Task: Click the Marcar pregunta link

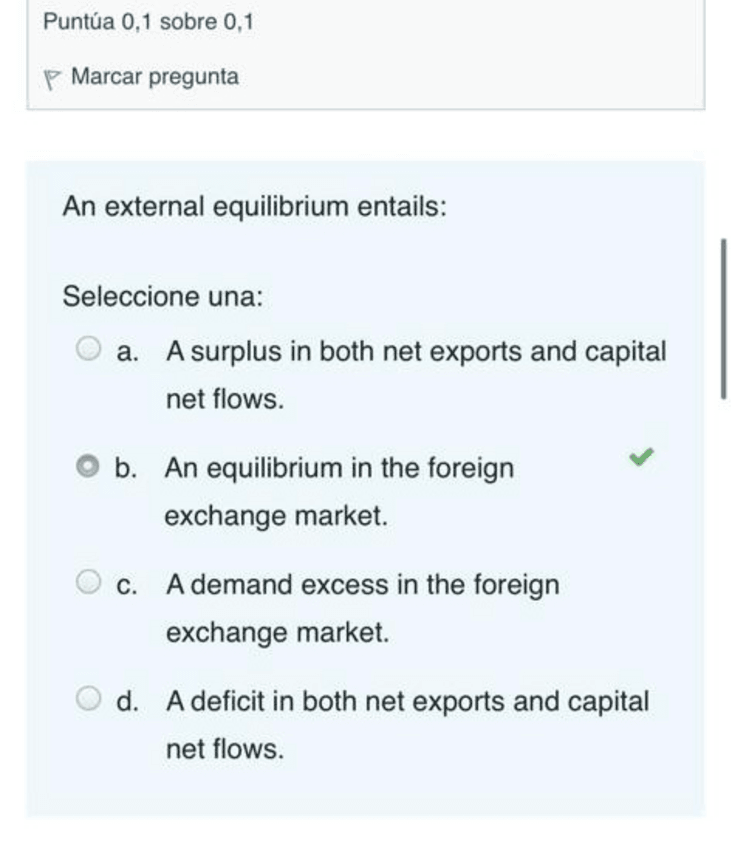Action: pos(155,77)
